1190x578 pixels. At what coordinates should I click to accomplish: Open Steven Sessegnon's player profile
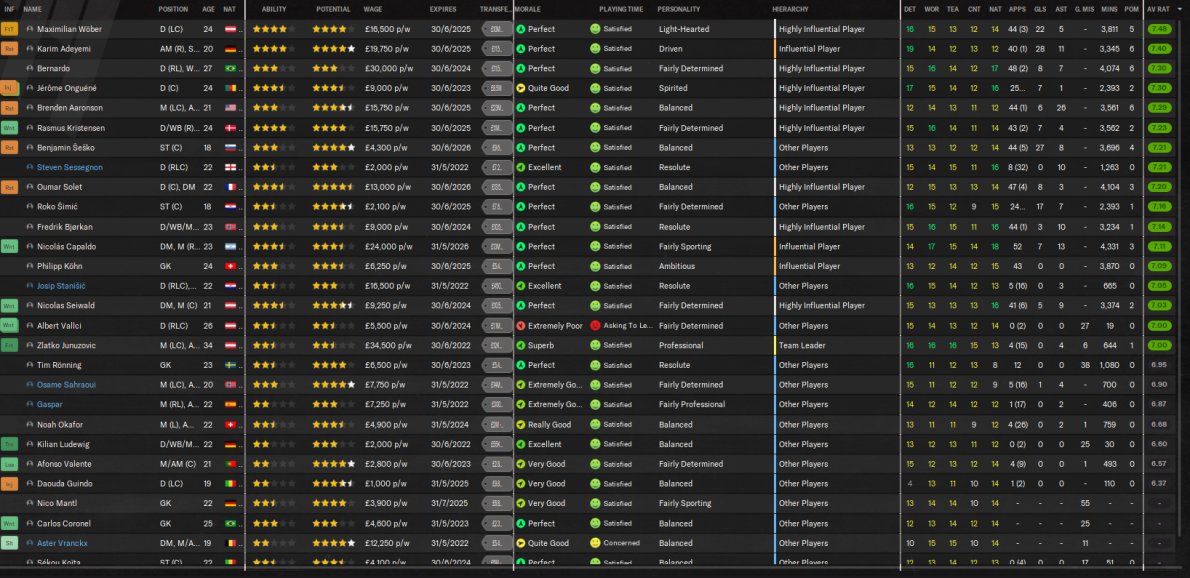70,167
